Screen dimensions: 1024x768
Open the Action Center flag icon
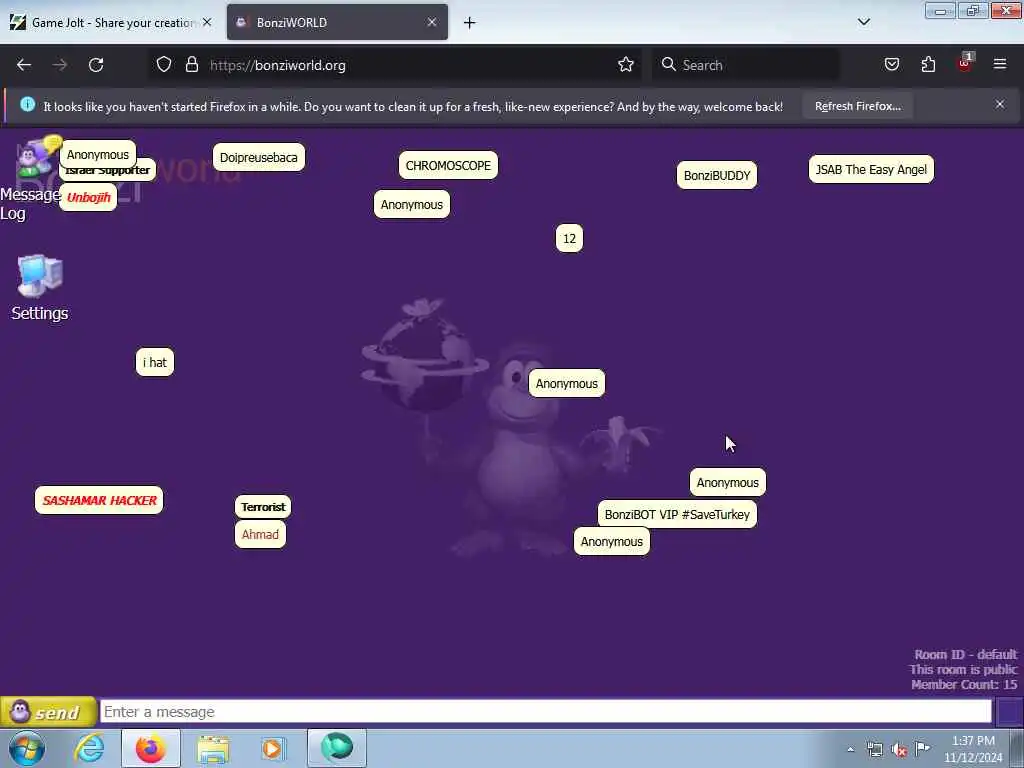point(922,749)
